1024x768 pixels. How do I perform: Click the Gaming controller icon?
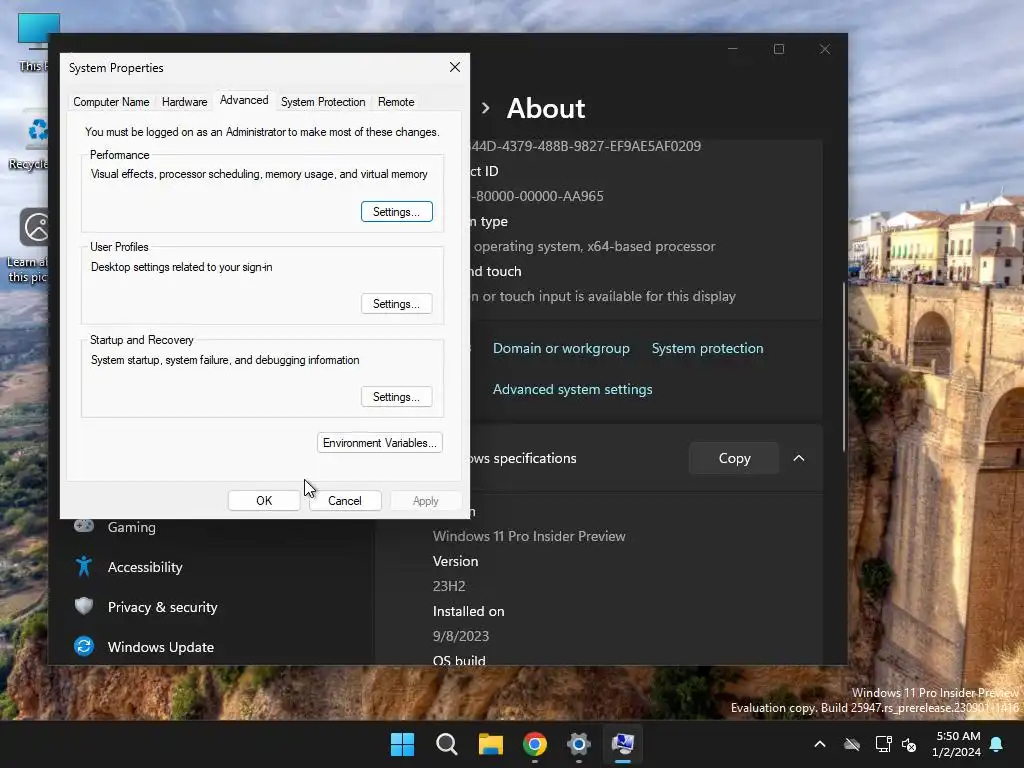[x=84, y=526]
